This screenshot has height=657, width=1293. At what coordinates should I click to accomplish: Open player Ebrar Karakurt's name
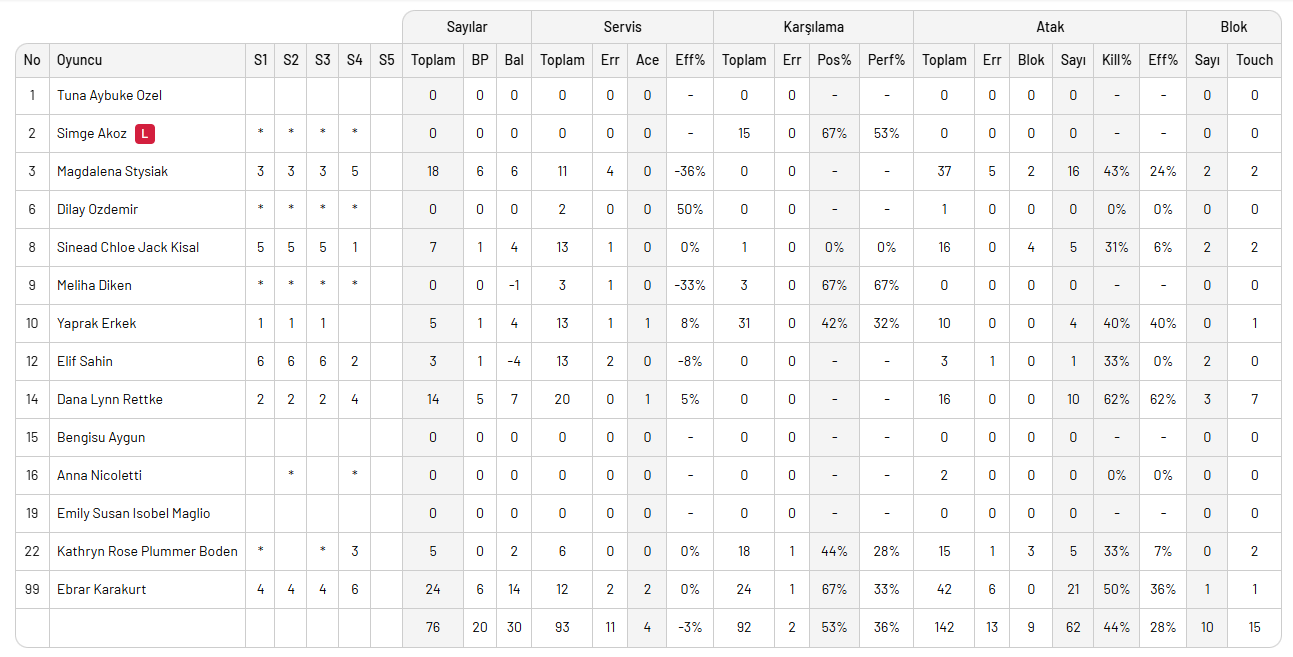tap(101, 589)
